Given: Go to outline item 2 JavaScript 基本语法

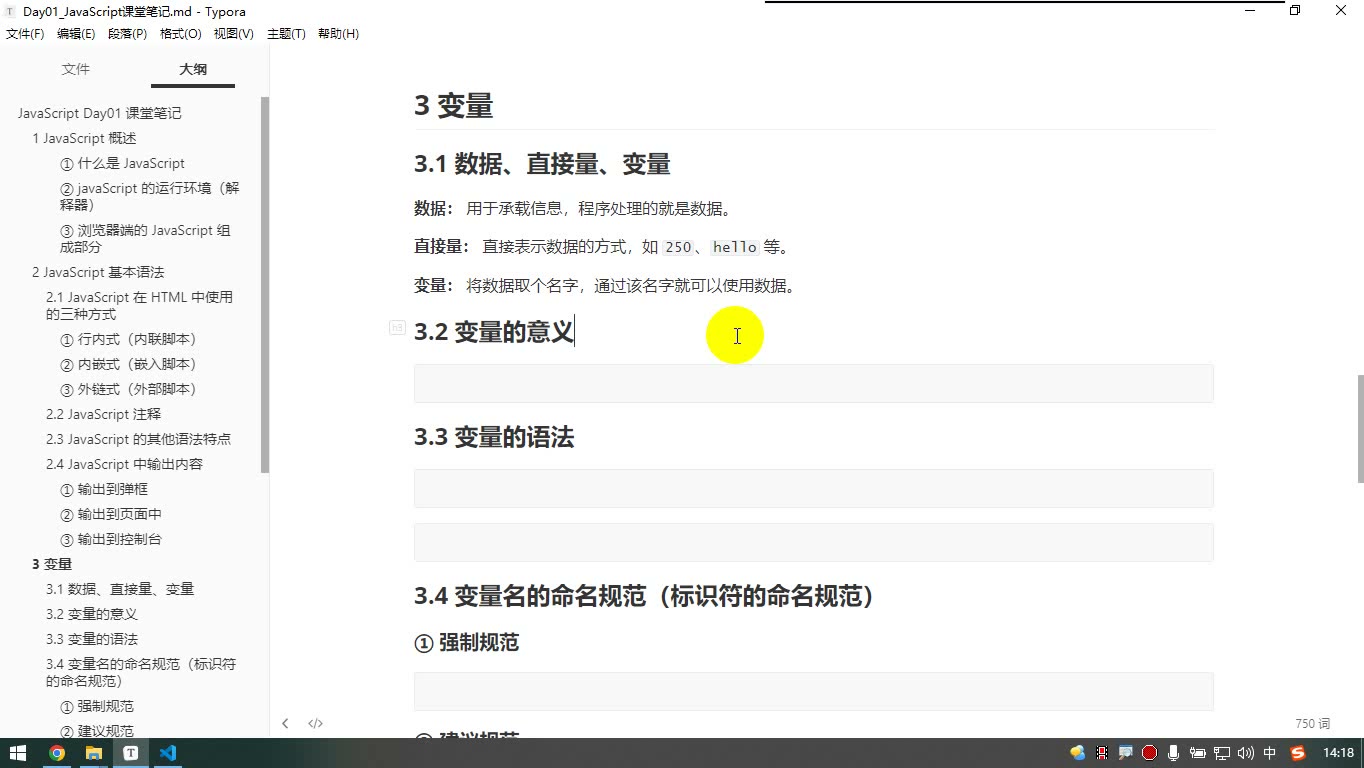Looking at the screenshot, I should point(98,272).
